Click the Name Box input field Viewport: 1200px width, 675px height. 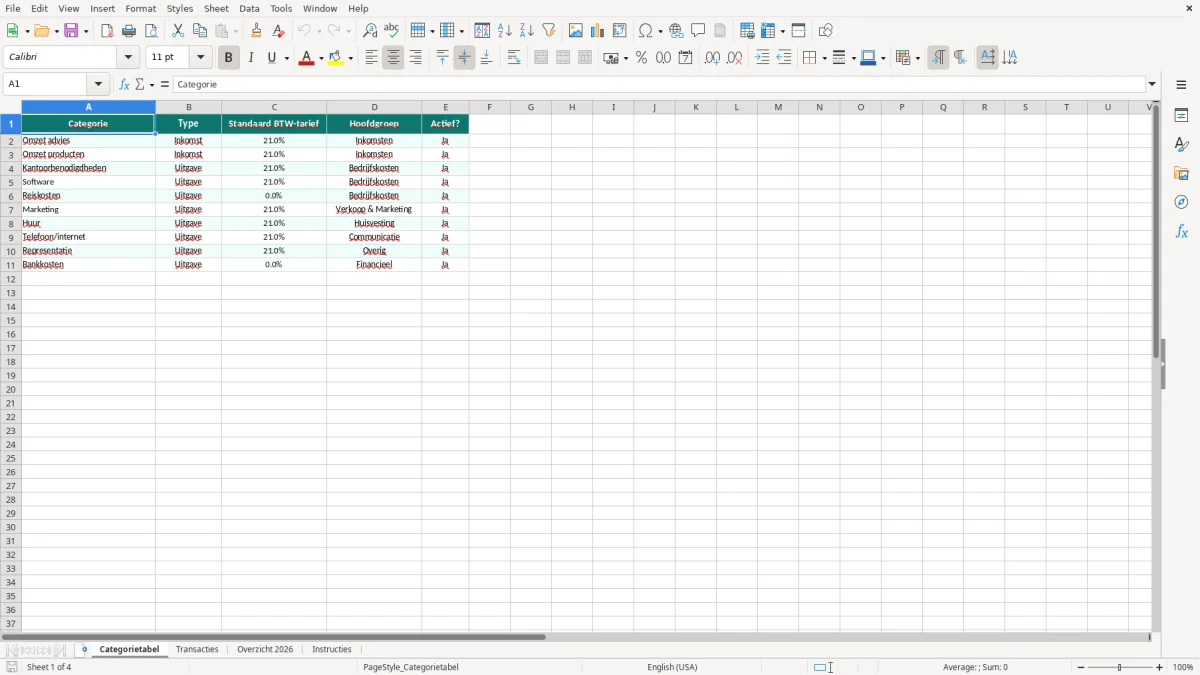(46, 85)
